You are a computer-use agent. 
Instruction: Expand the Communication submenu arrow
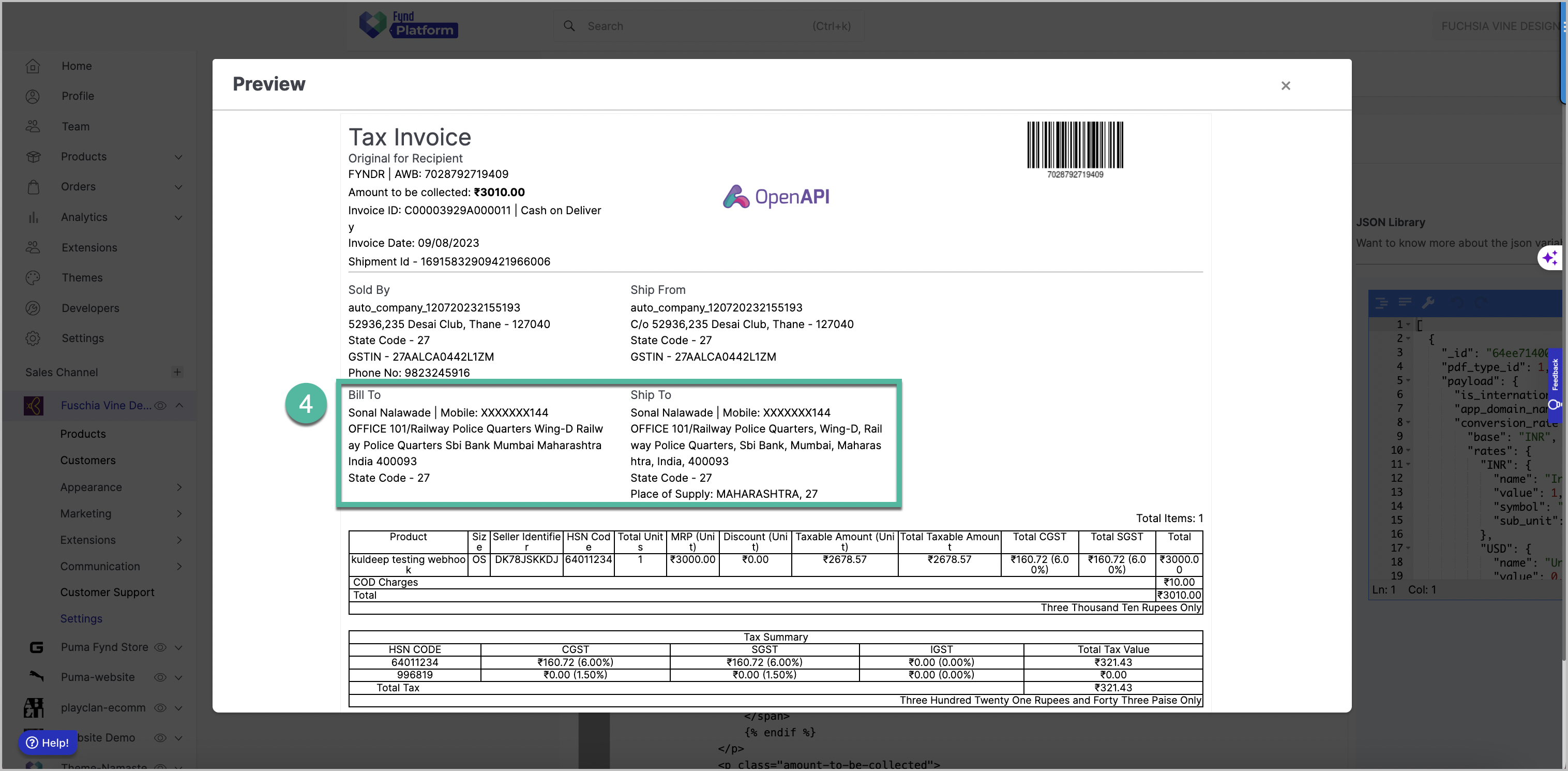(179, 567)
